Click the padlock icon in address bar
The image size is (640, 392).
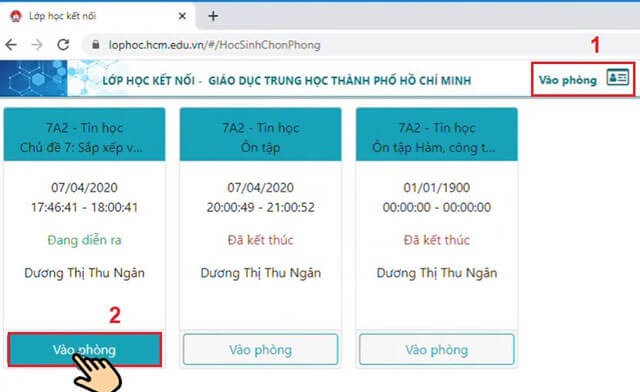[96, 45]
